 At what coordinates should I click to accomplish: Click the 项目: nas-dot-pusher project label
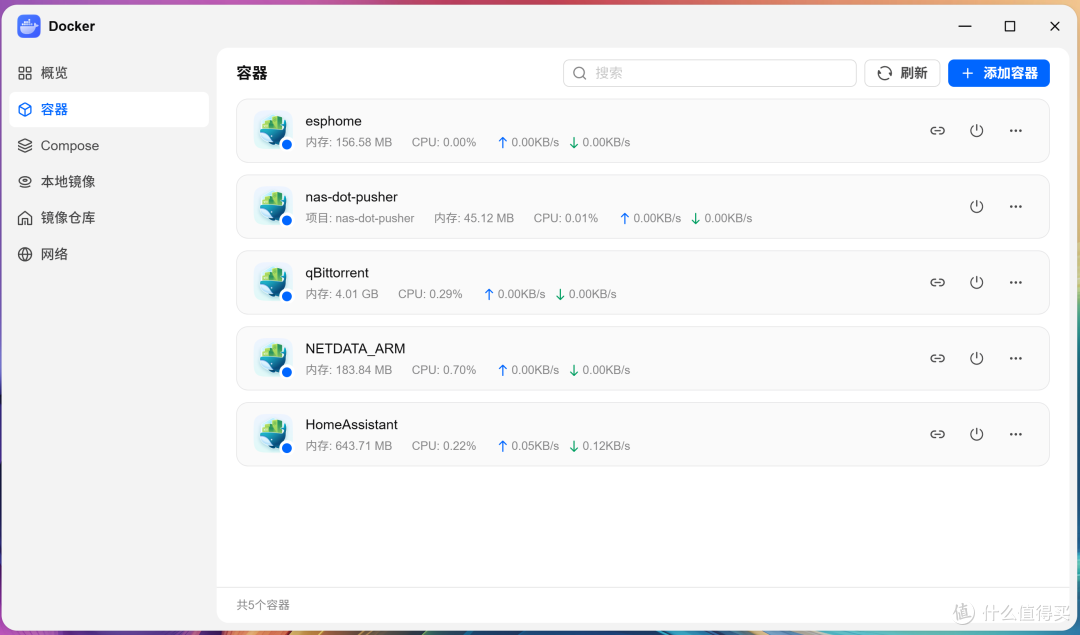(360, 218)
